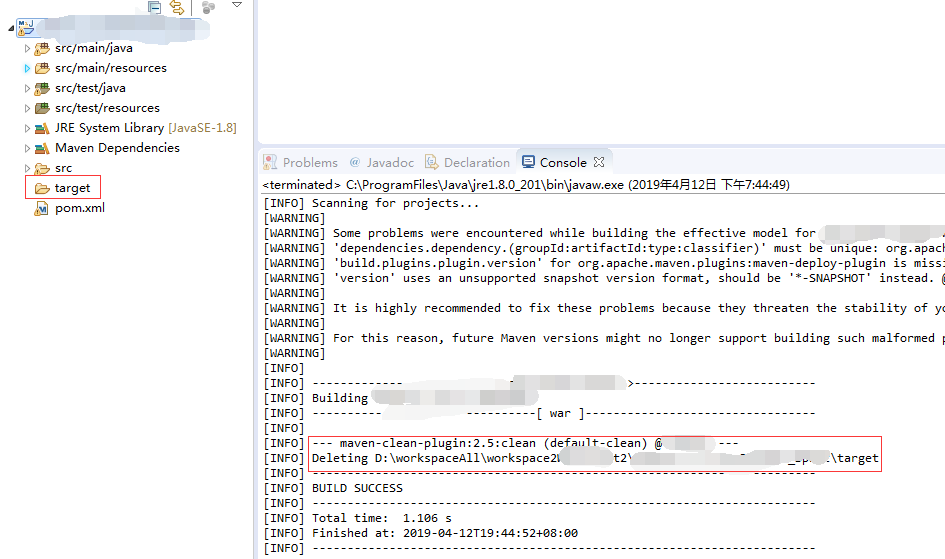The height and width of the screenshot is (559, 945).
Task: Toggle Link with Editor icon
Action: click(x=177, y=7)
